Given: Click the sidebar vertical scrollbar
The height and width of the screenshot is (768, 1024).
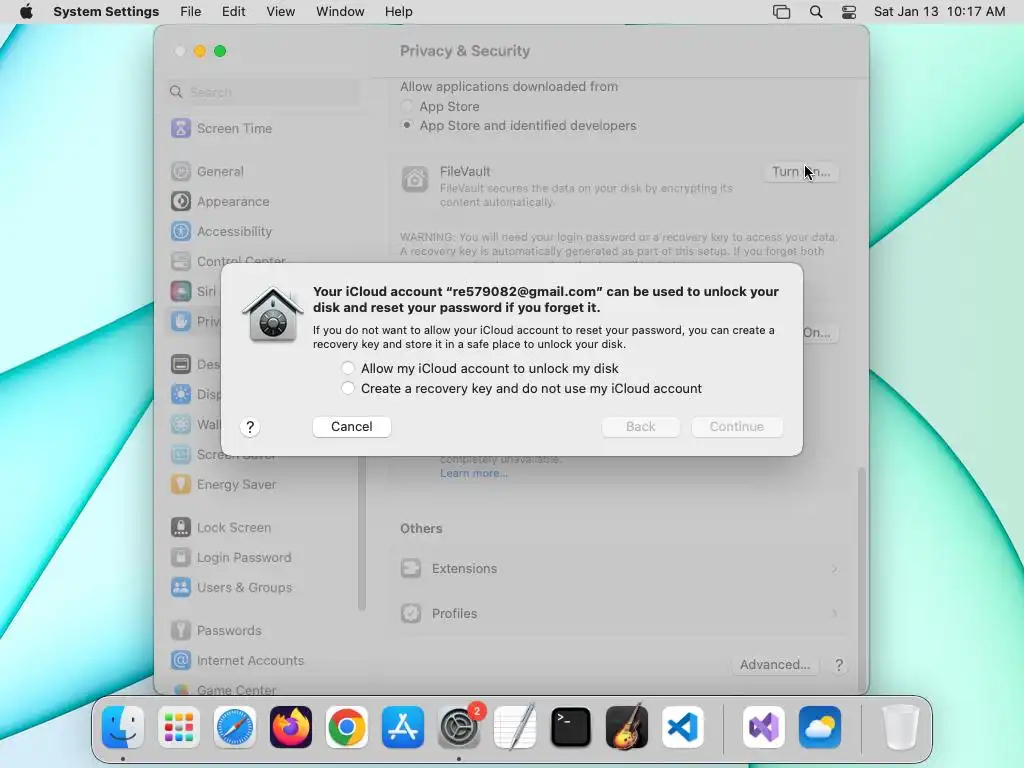Looking at the screenshot, I should click(362, 532).
